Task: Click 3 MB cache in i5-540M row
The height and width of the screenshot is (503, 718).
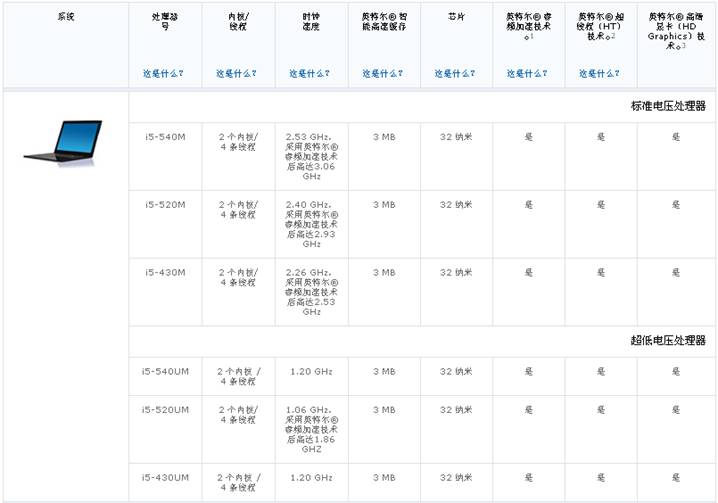Action: coord(384,137)
